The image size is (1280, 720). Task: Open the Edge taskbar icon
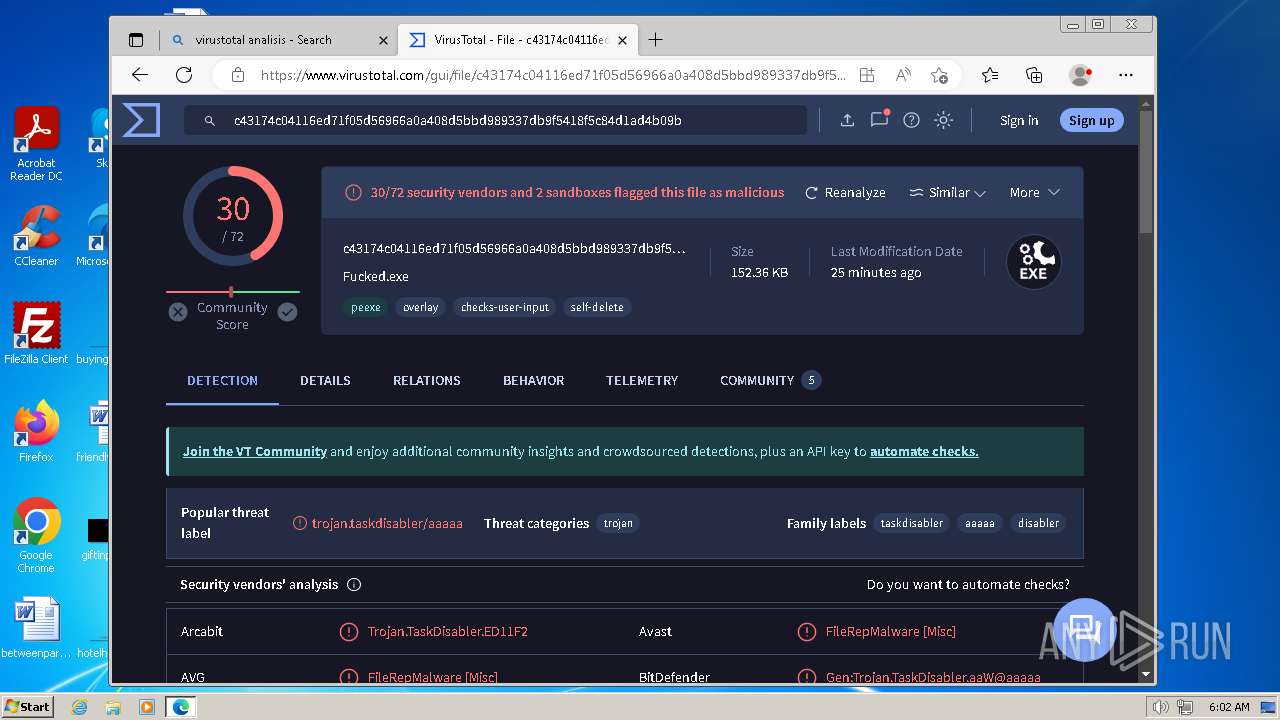coord(181,707)
